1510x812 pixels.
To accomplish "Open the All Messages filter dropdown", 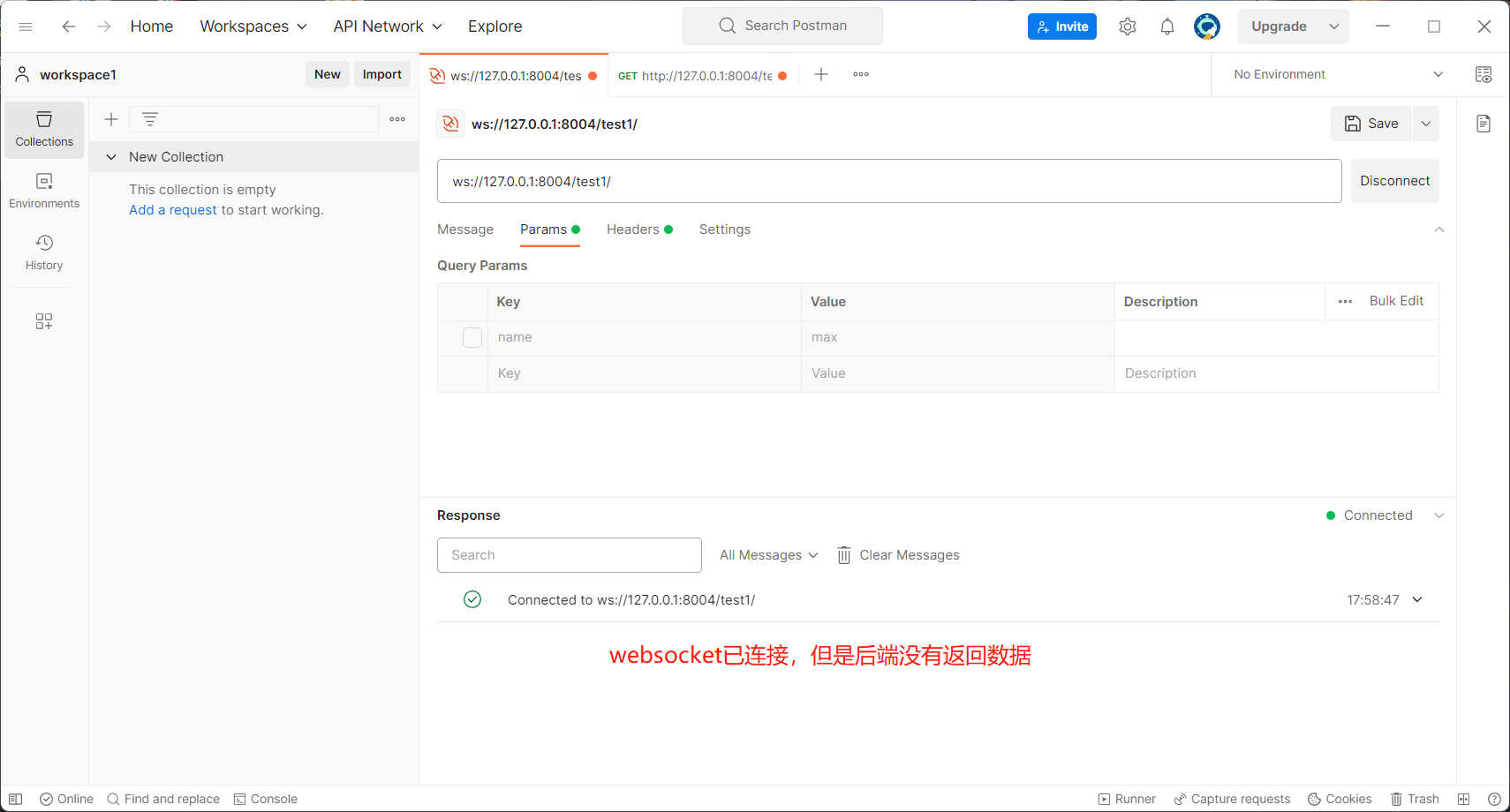I will pyautogui.click(x=769, y=555).
